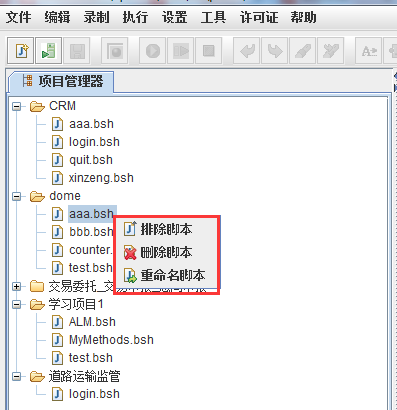Collapse the 学习项目1 folder
Viewport: 397px width, 410px height.
point(16,305)
